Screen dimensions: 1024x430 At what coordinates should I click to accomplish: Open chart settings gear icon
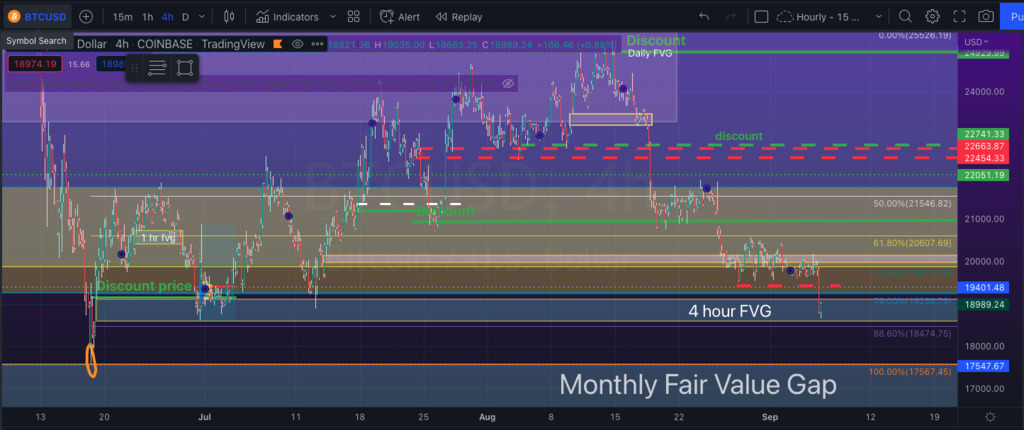pos(932,16)
